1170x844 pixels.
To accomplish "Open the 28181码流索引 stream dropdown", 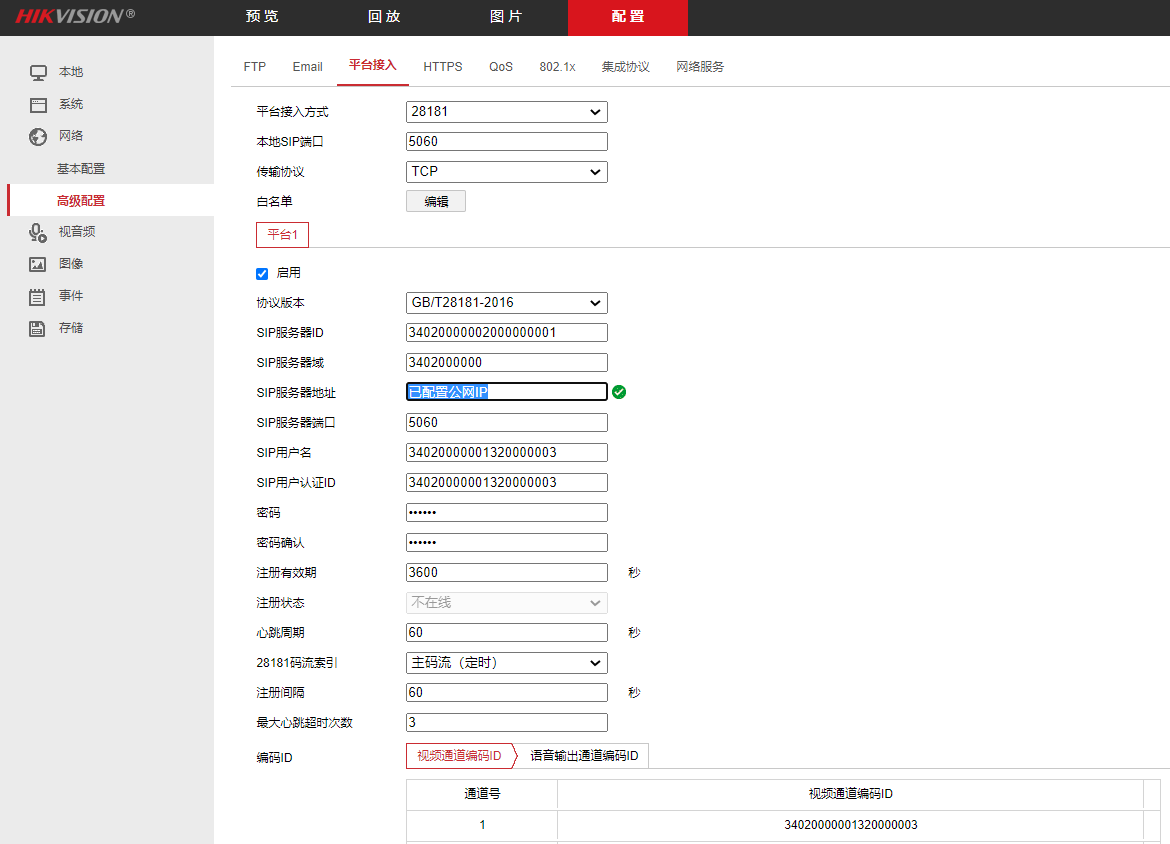I will pos(506,662).
